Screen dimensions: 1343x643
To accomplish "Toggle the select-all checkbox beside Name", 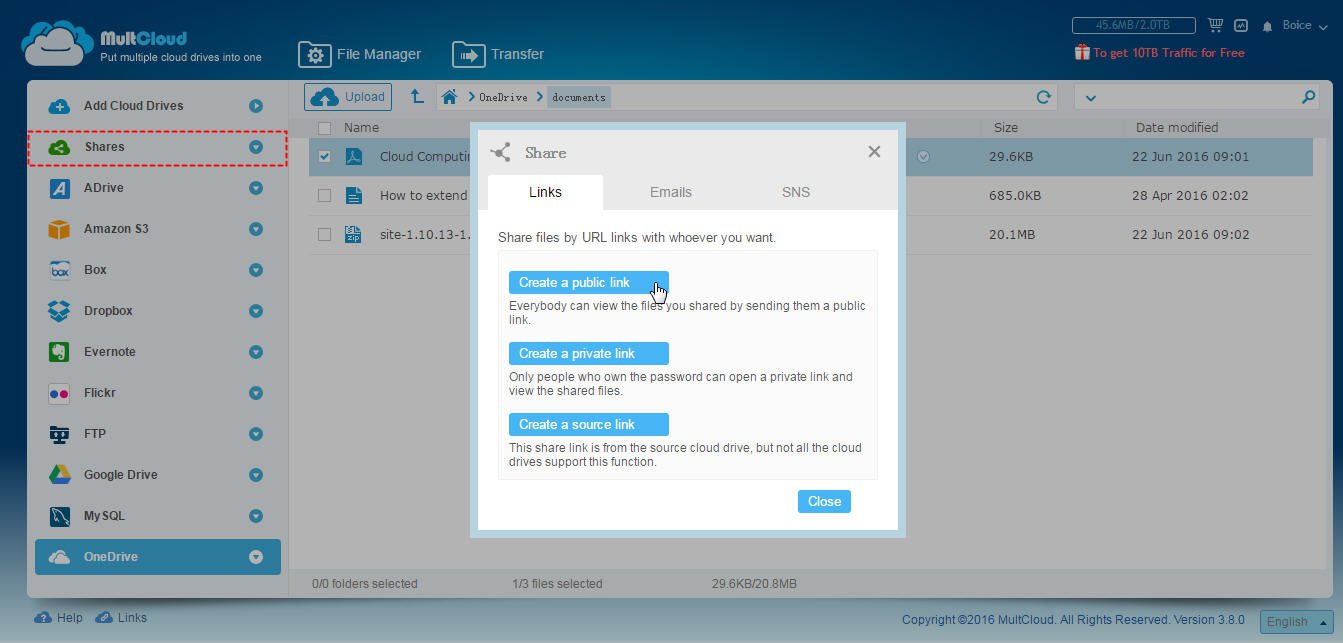I will tap(324, 128).
